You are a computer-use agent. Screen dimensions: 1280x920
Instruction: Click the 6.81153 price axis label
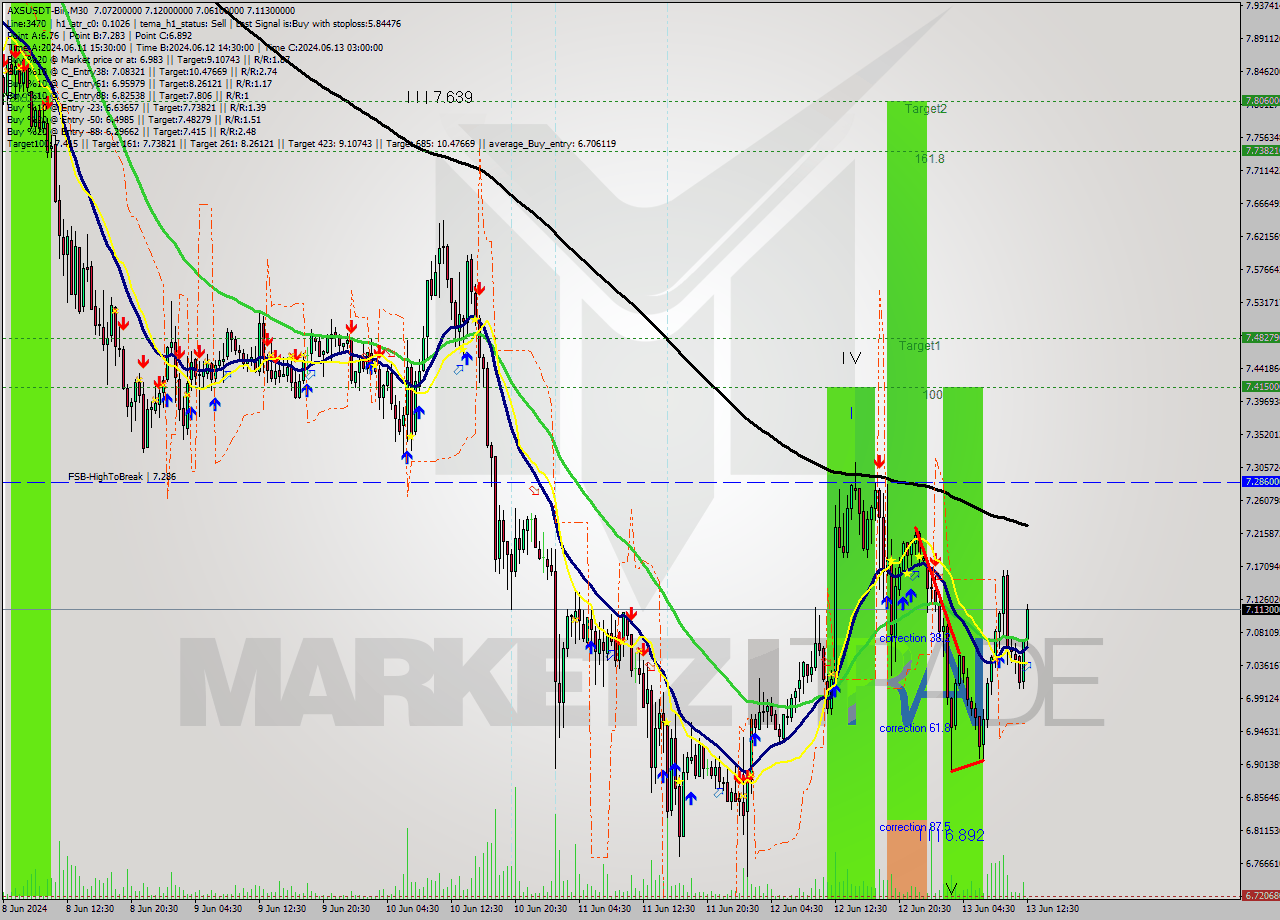point(1261,830)
